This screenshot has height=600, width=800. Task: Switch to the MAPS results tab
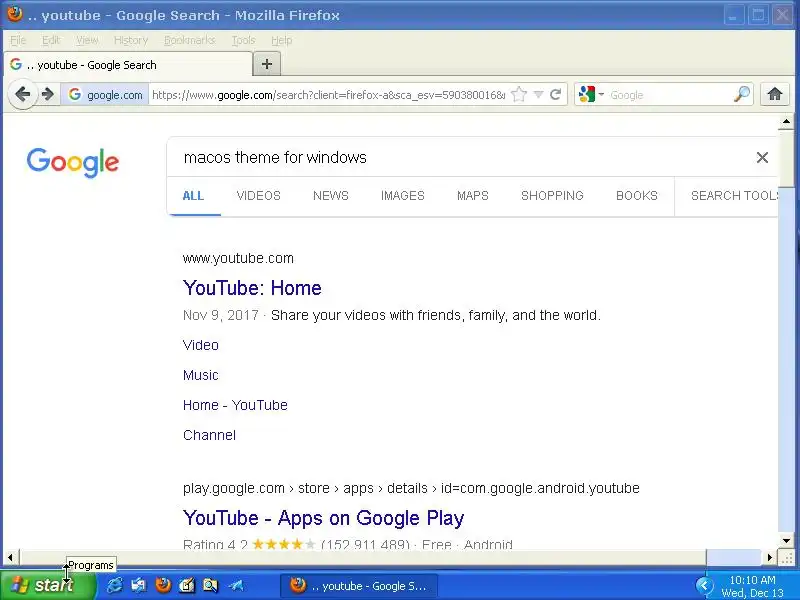[473, 196]
